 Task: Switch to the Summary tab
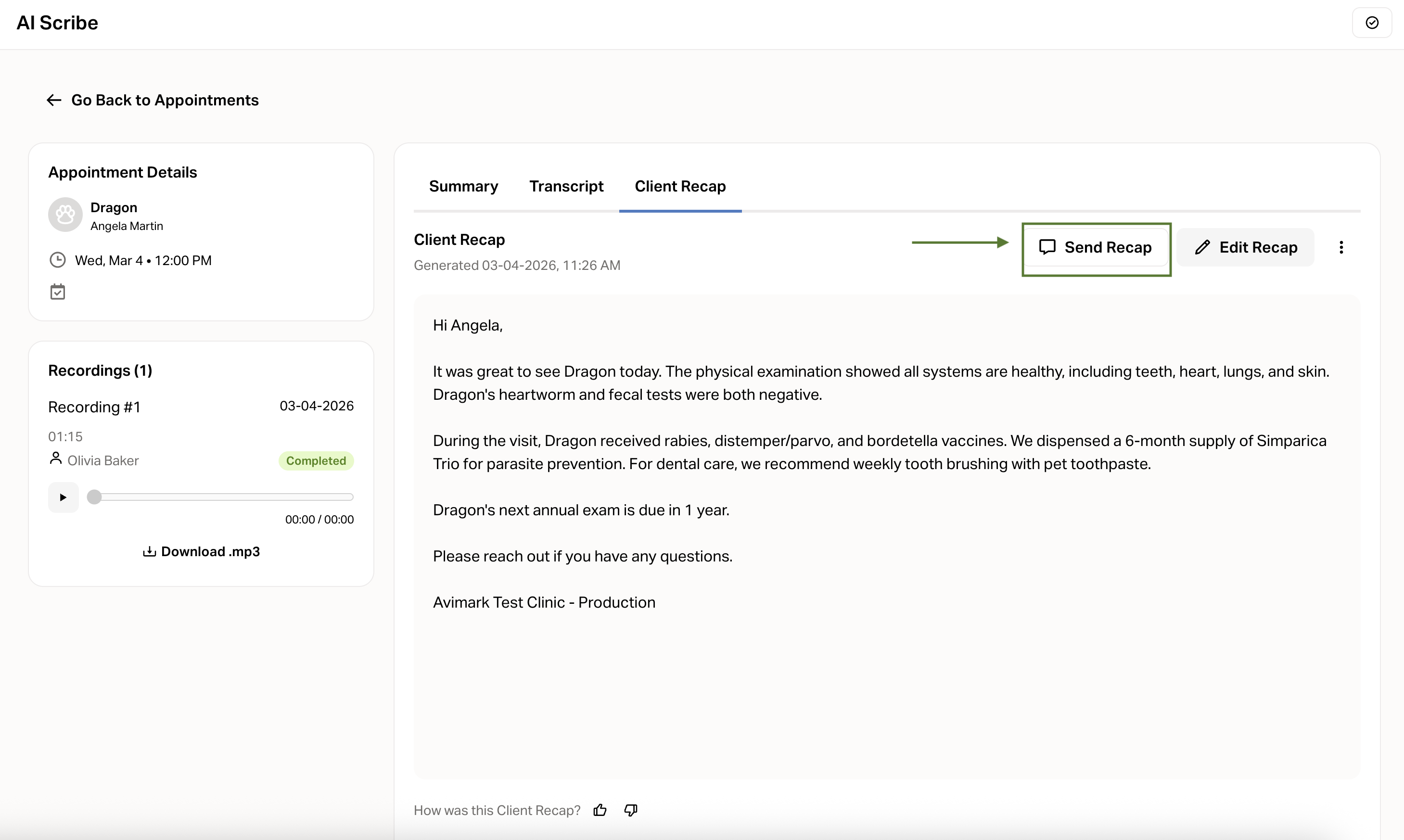(463, 186)
